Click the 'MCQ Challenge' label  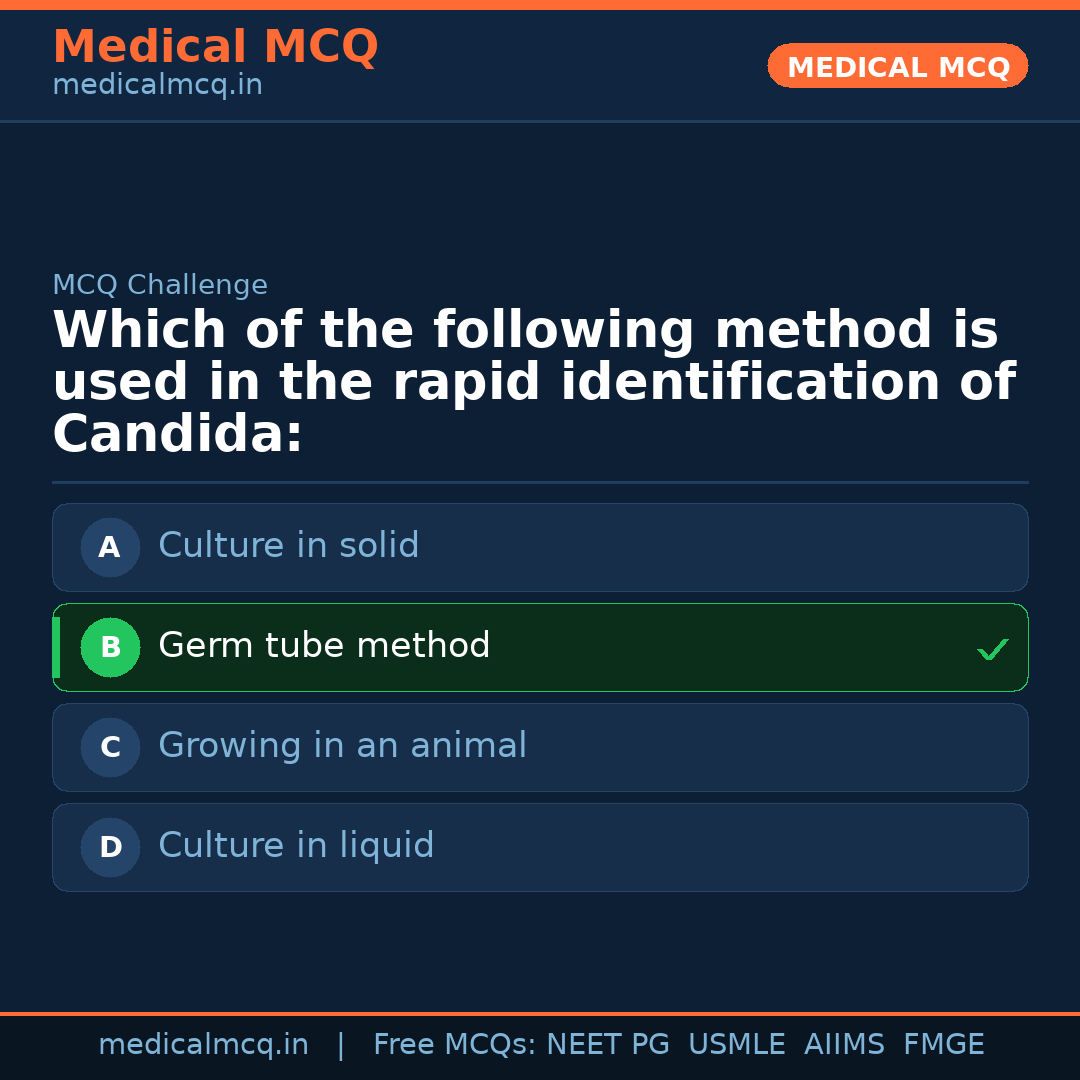point(160,285)
